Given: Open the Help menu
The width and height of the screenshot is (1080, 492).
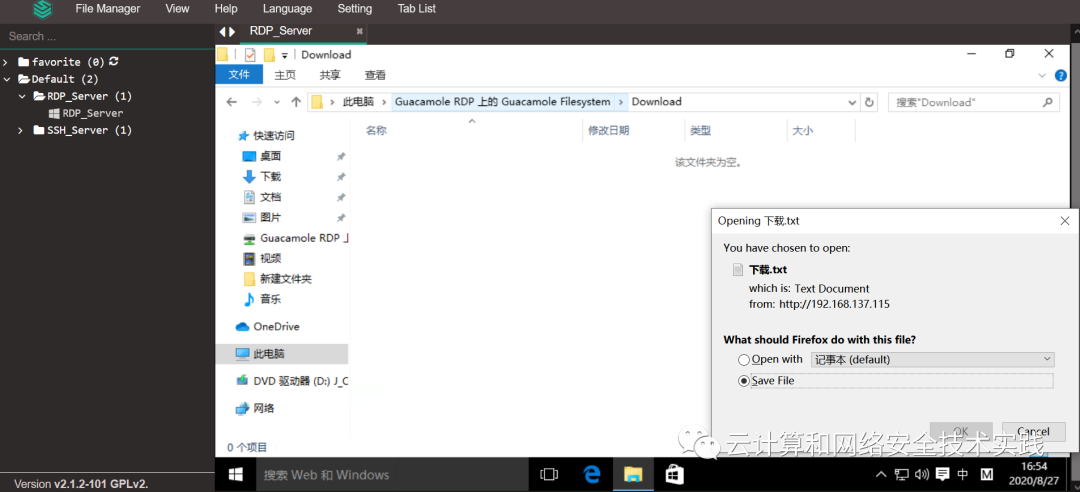Looking at the screenshot, I should [226, 9].
